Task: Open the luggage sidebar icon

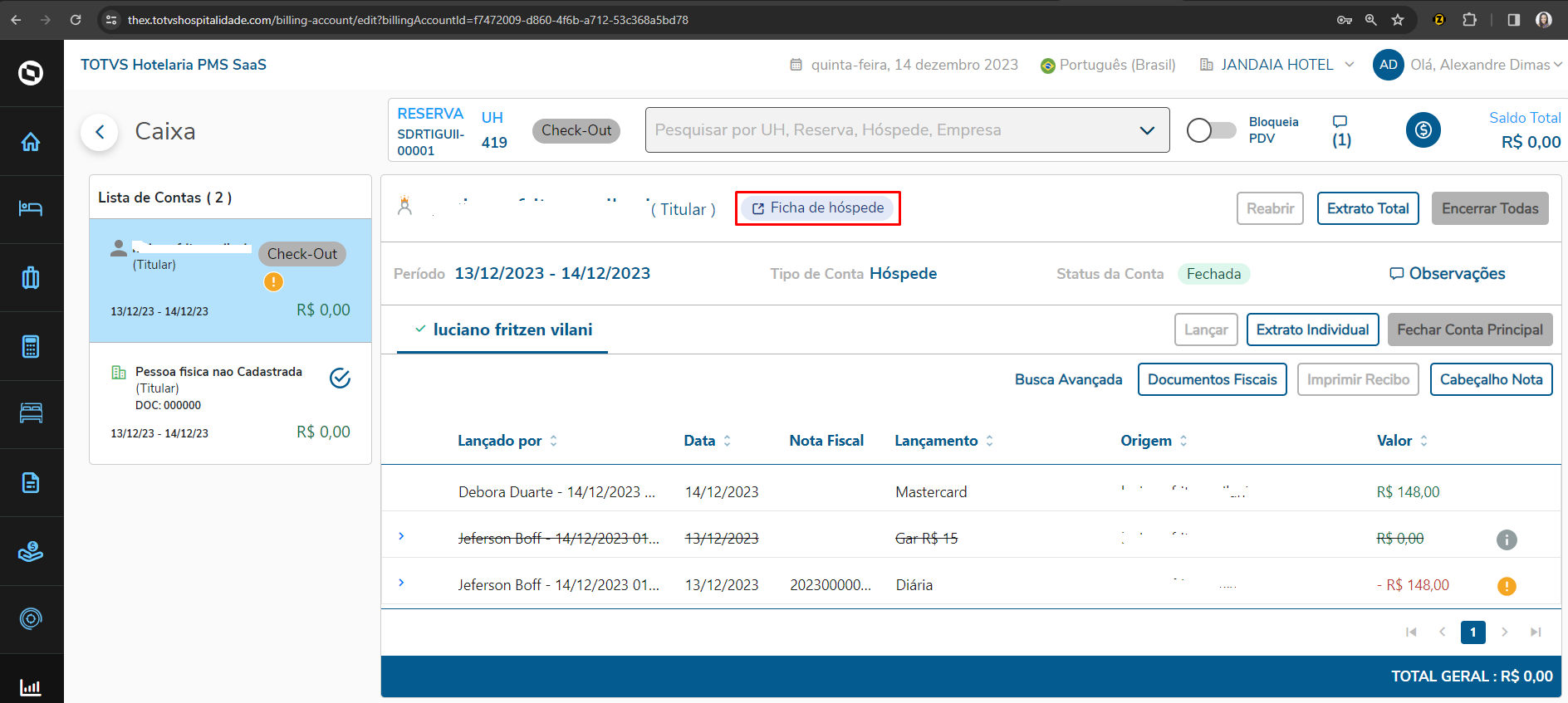Action: click(31, 277)
